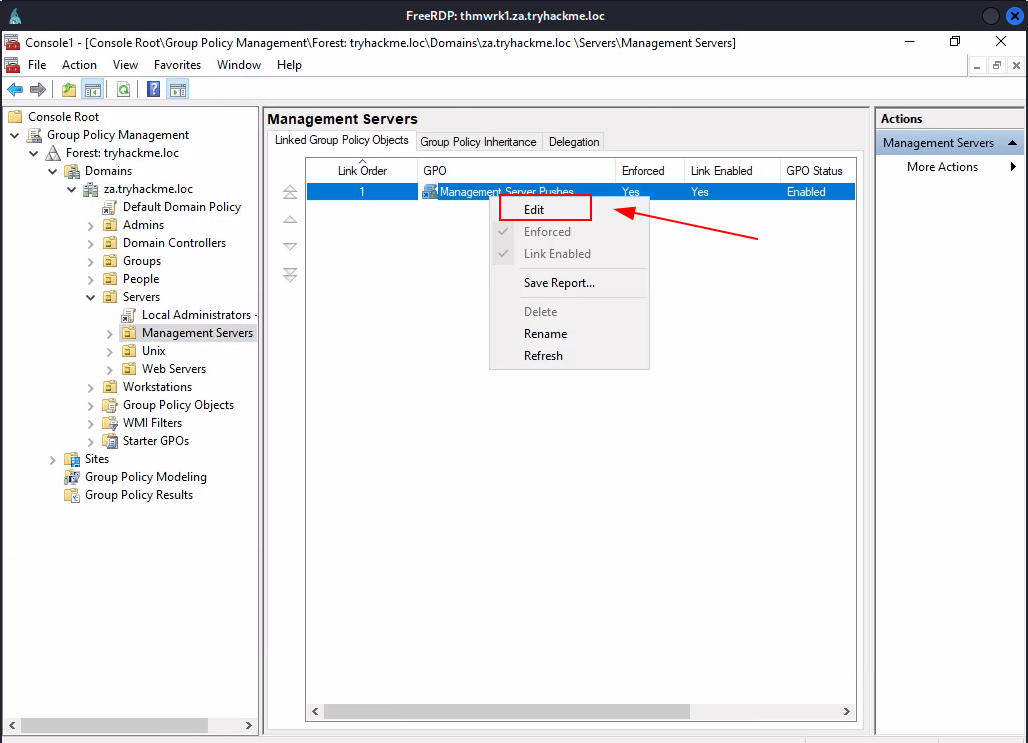Click the Group Policy Objects container icon
1028x743 pixels.
(x=109, y=405)
